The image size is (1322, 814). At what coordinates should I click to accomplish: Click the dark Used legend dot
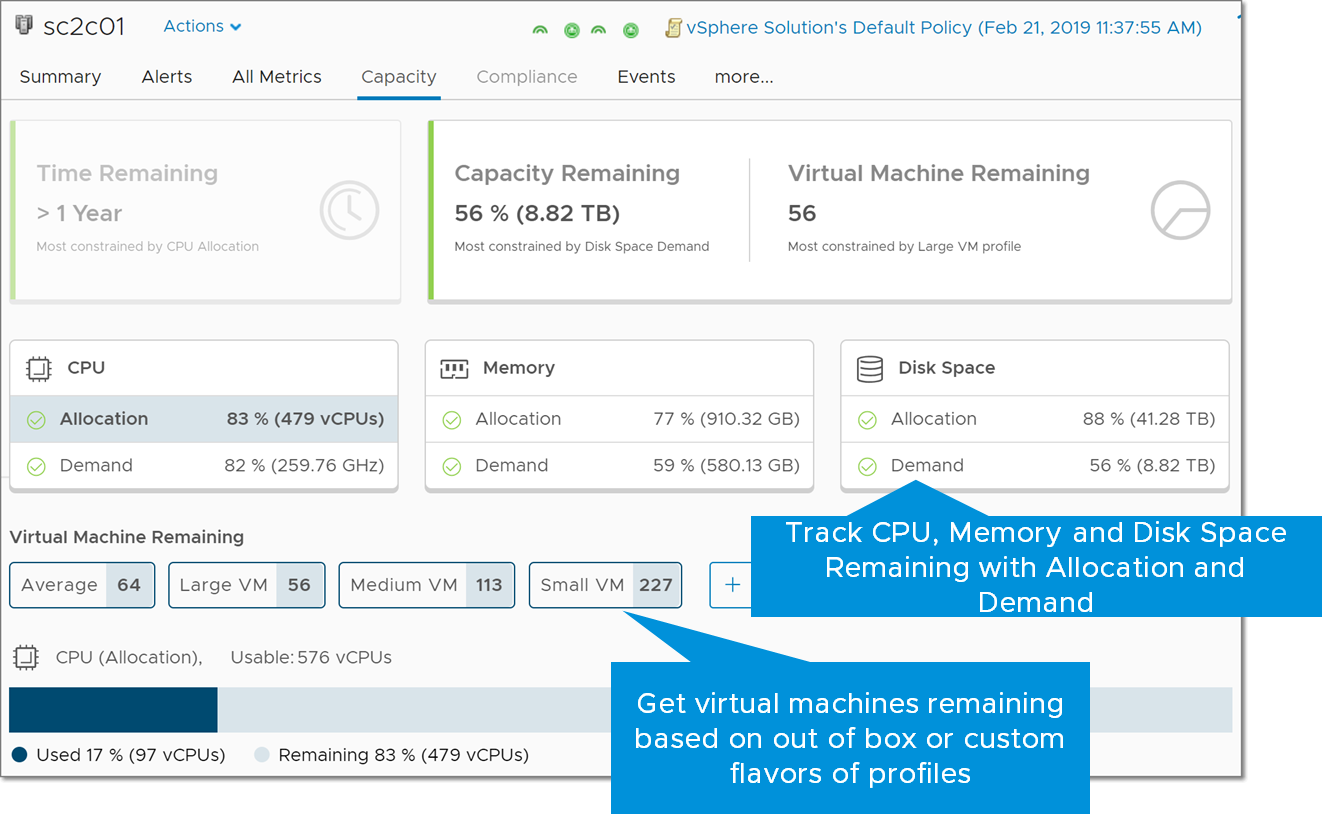pyautogui.click(x=18, y=755)
